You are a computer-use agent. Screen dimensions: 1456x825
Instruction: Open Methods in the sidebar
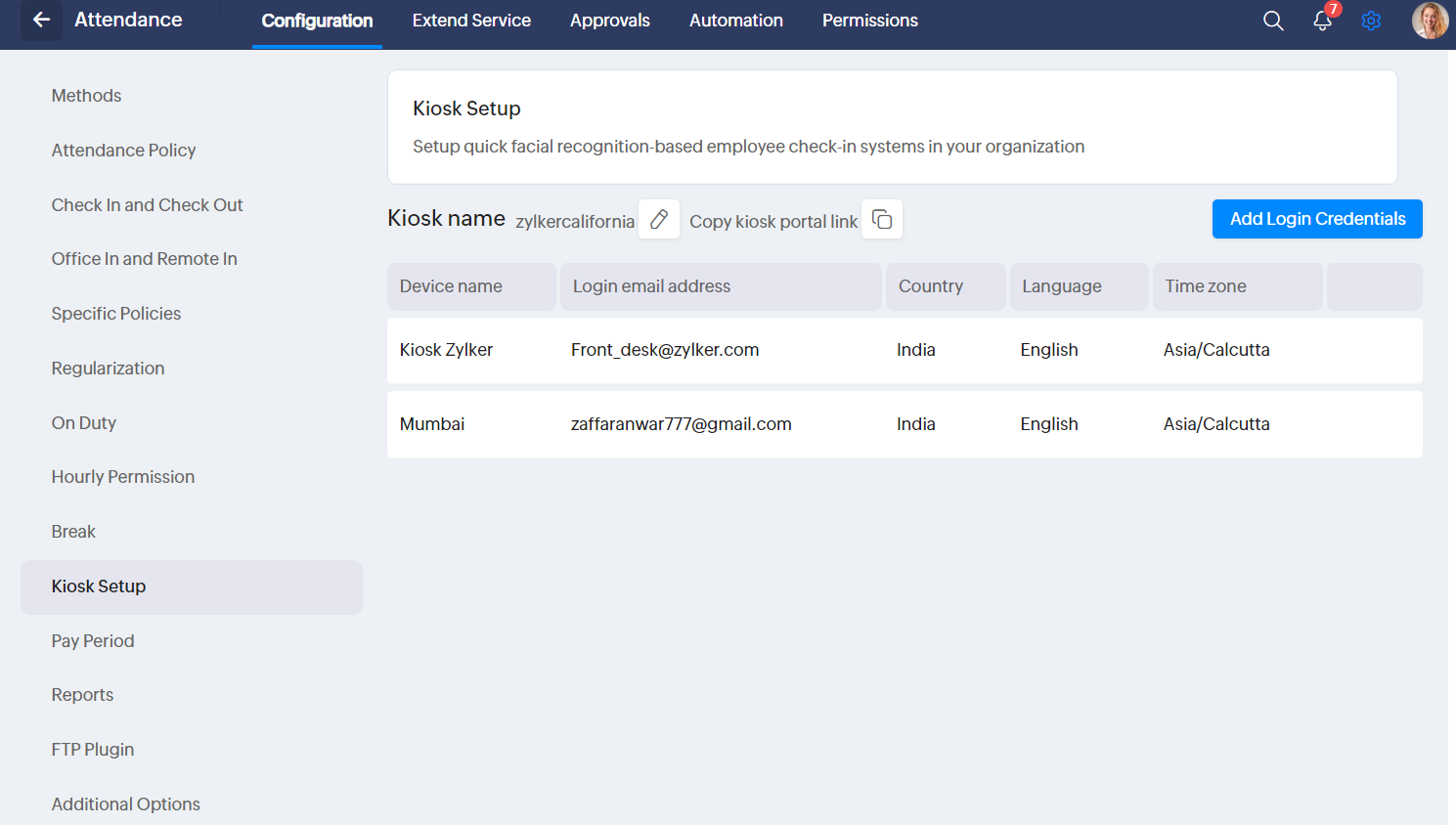[87, 96]
